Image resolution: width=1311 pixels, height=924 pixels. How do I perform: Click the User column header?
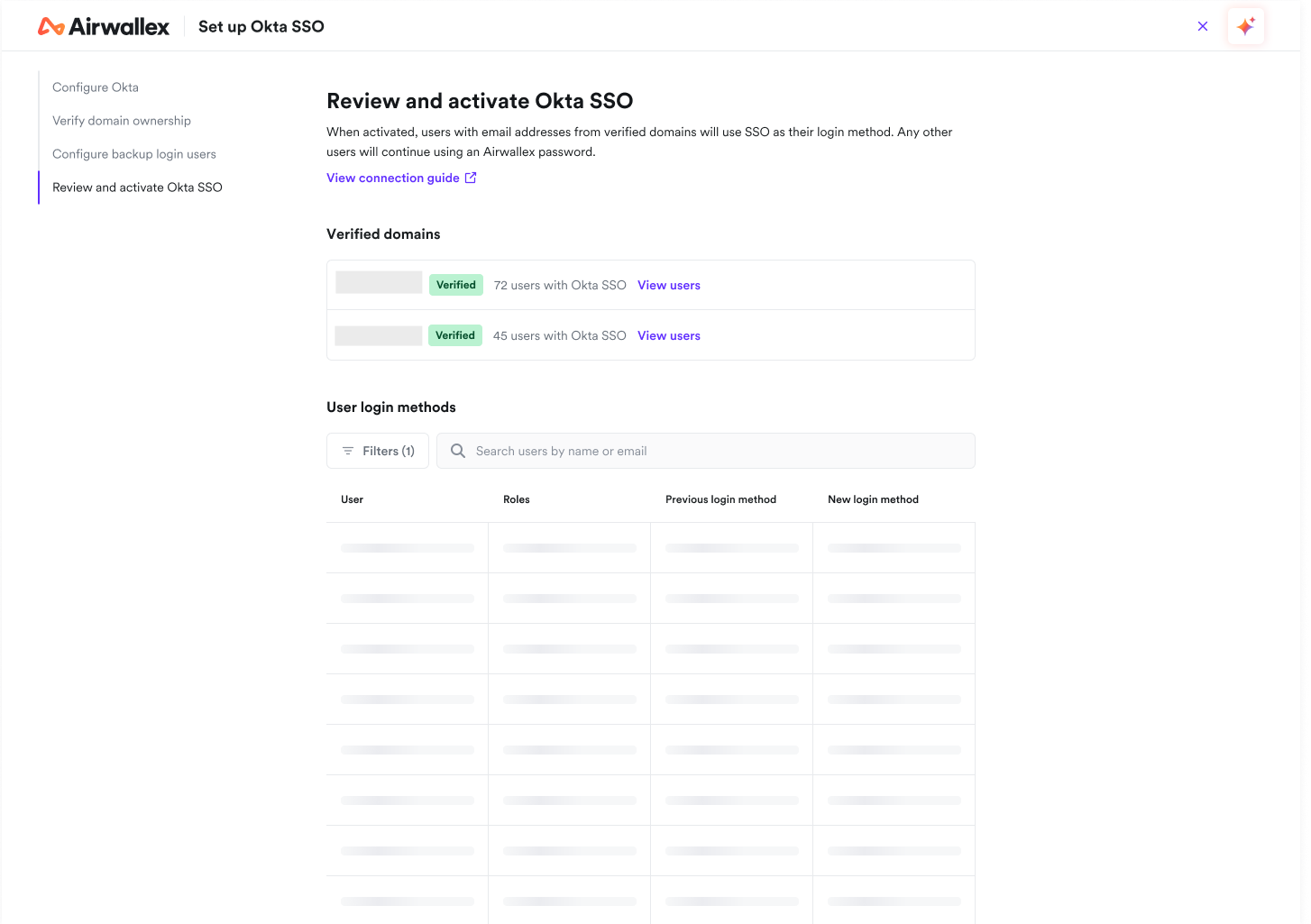point(353,499)
